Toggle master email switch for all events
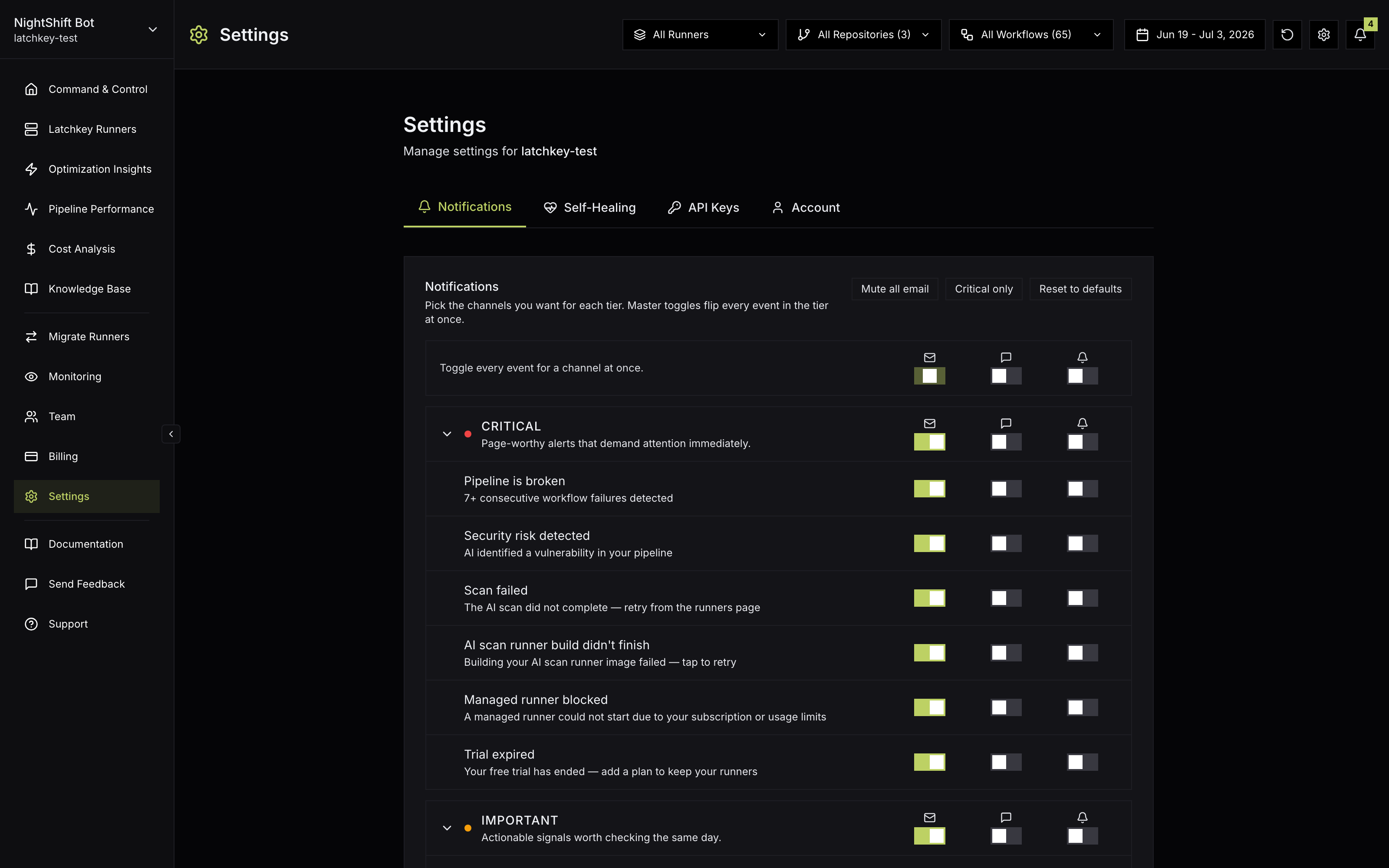Viewport: 1389px width, 868px height. [930, 376]
